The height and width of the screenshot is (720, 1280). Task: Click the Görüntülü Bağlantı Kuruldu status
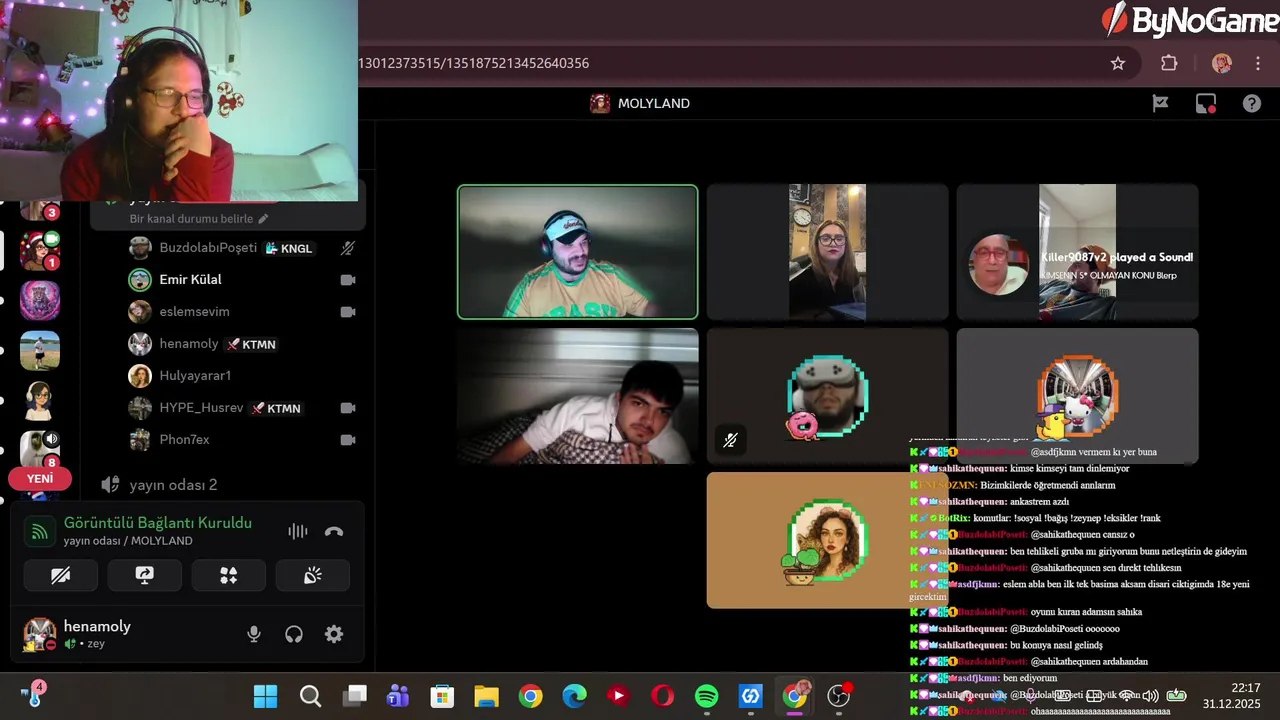[158, 523]
